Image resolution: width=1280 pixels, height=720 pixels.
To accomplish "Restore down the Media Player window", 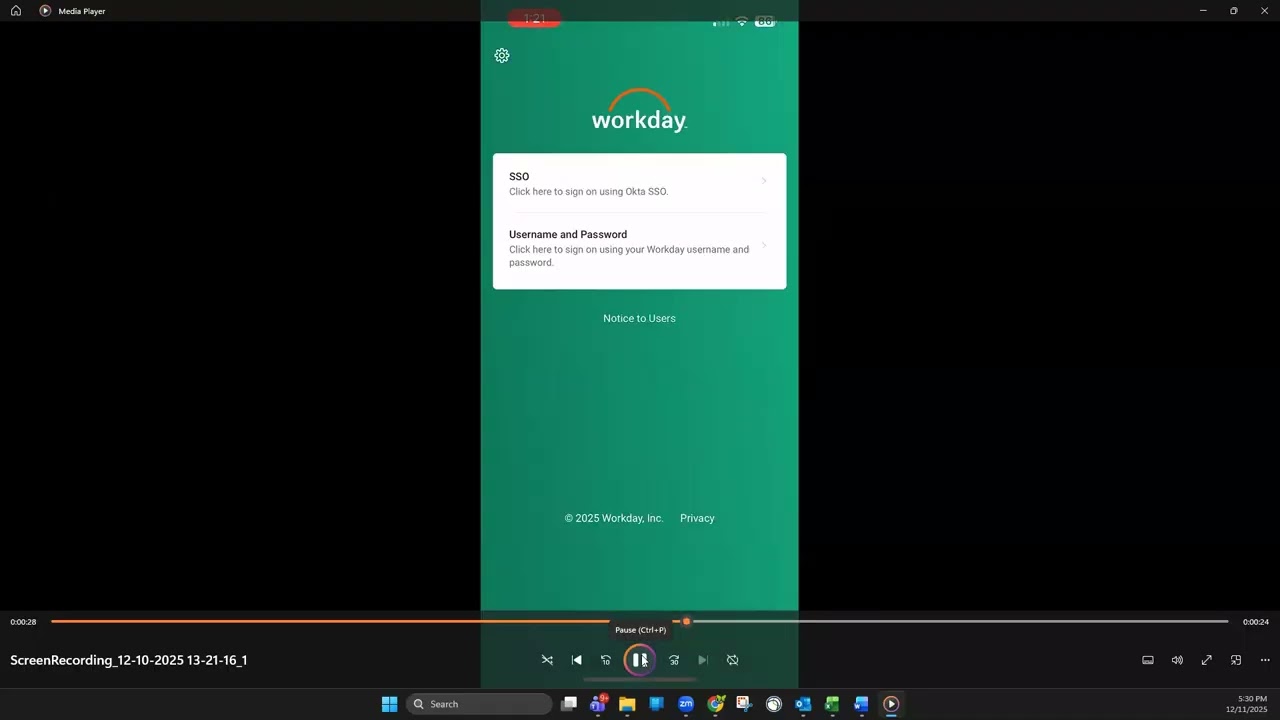I will click(x=1233, y=11).
